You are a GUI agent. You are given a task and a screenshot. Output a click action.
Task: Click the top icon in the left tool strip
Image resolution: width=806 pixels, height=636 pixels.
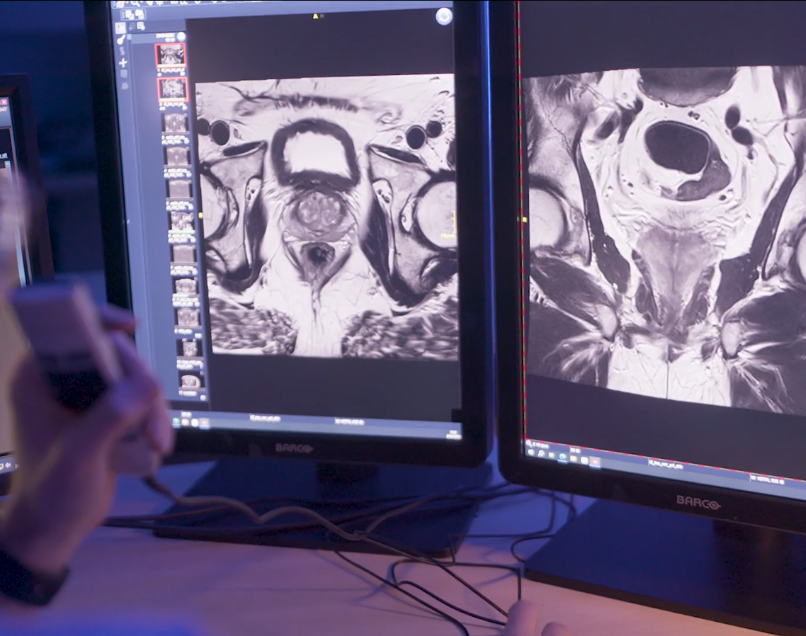(121, 28)
